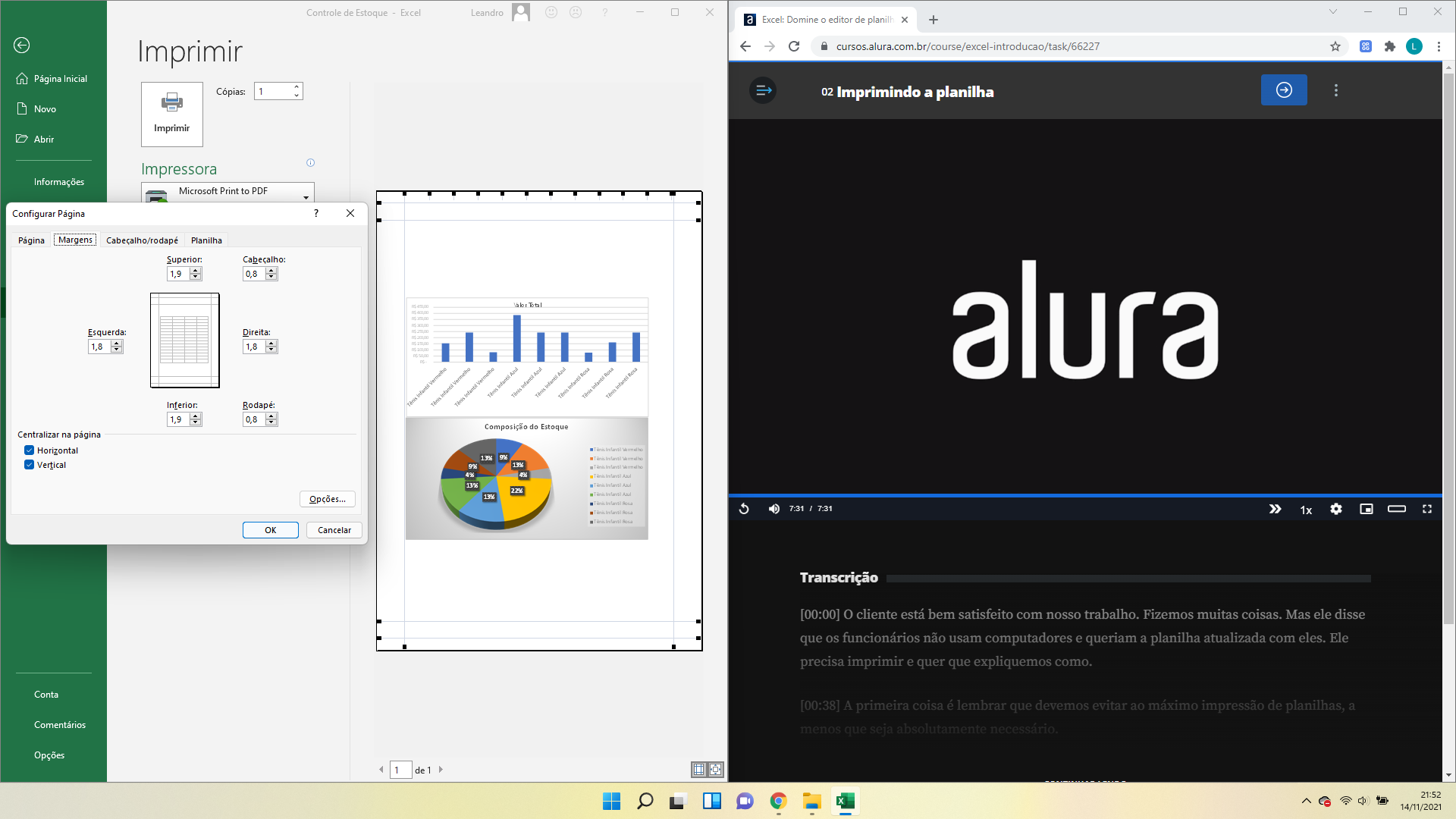Open Comentários in Excel sidebar
Viewport: 1456px width, 819px height.
pyautogui.click(x=60, y=725)
